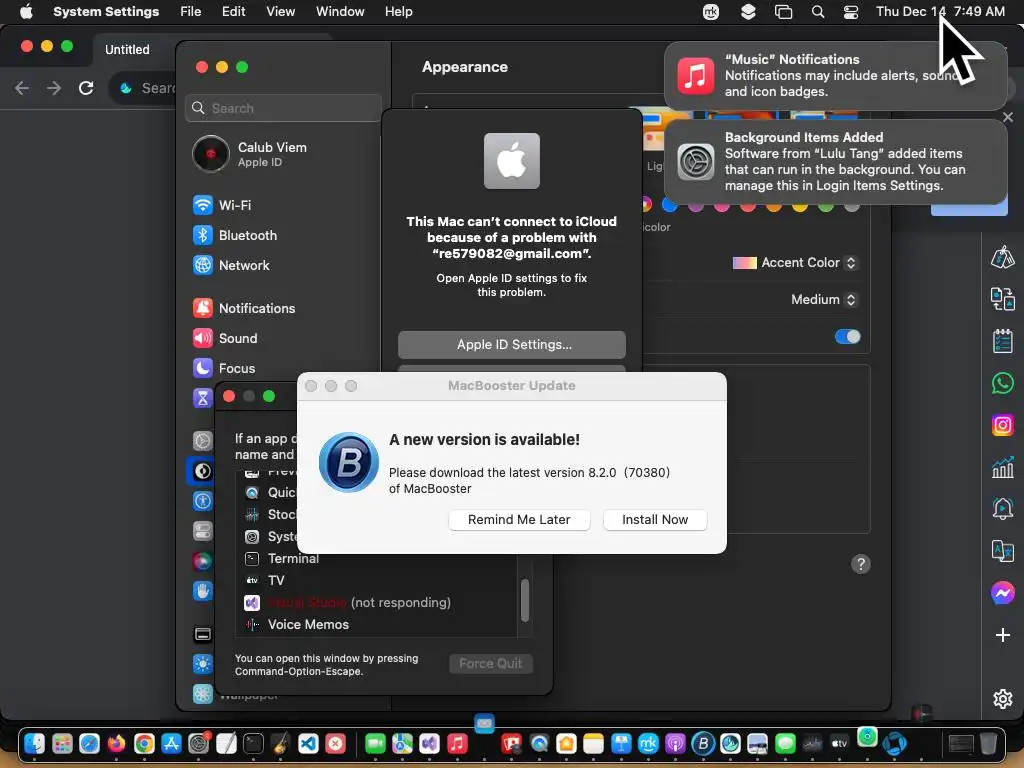
Task: Open the Apple menu
Action: pos(26,12)
